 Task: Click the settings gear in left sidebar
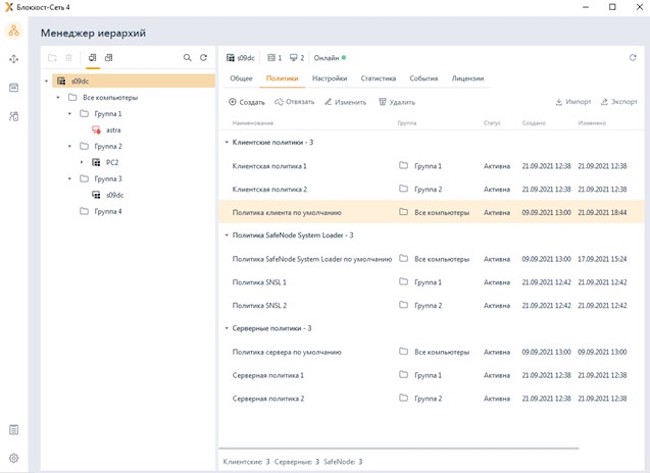13,458
